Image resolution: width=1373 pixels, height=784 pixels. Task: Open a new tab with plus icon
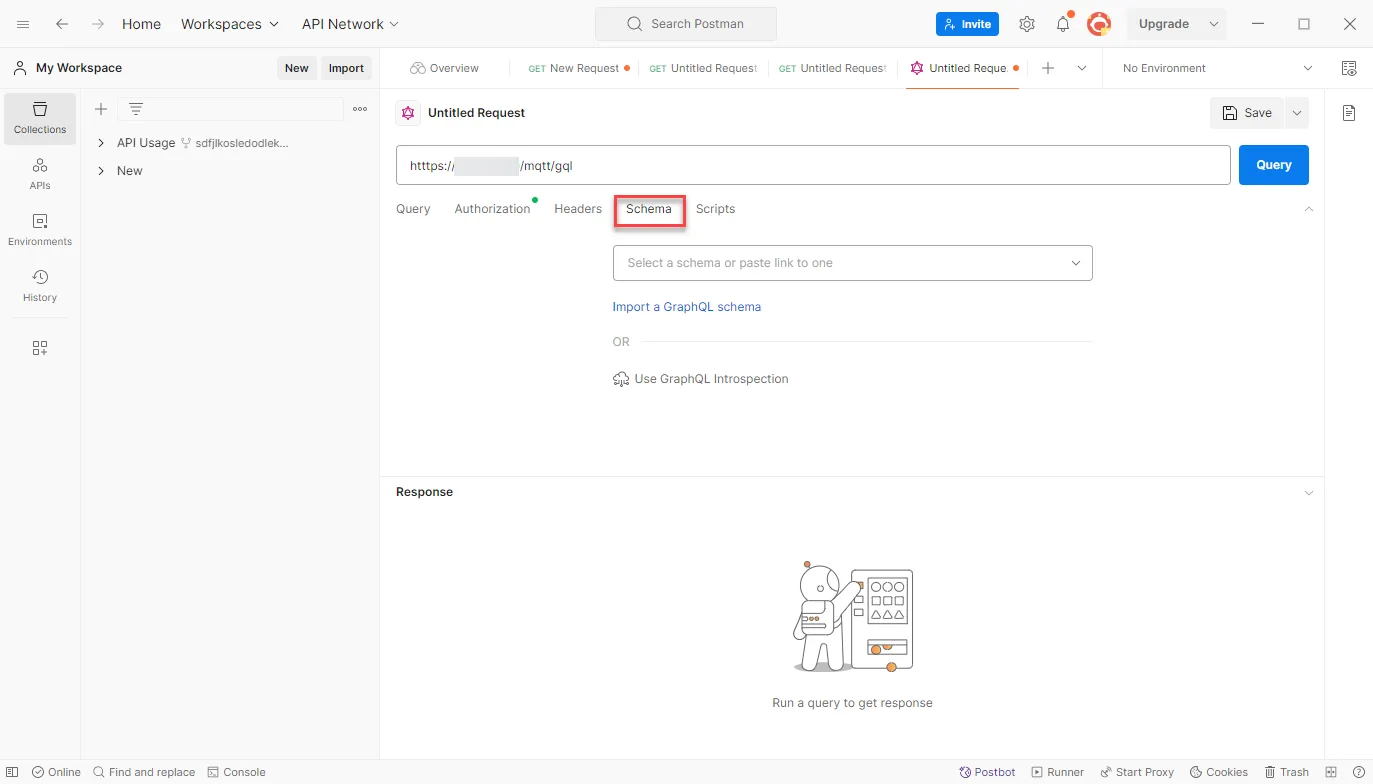(1048, 68)
